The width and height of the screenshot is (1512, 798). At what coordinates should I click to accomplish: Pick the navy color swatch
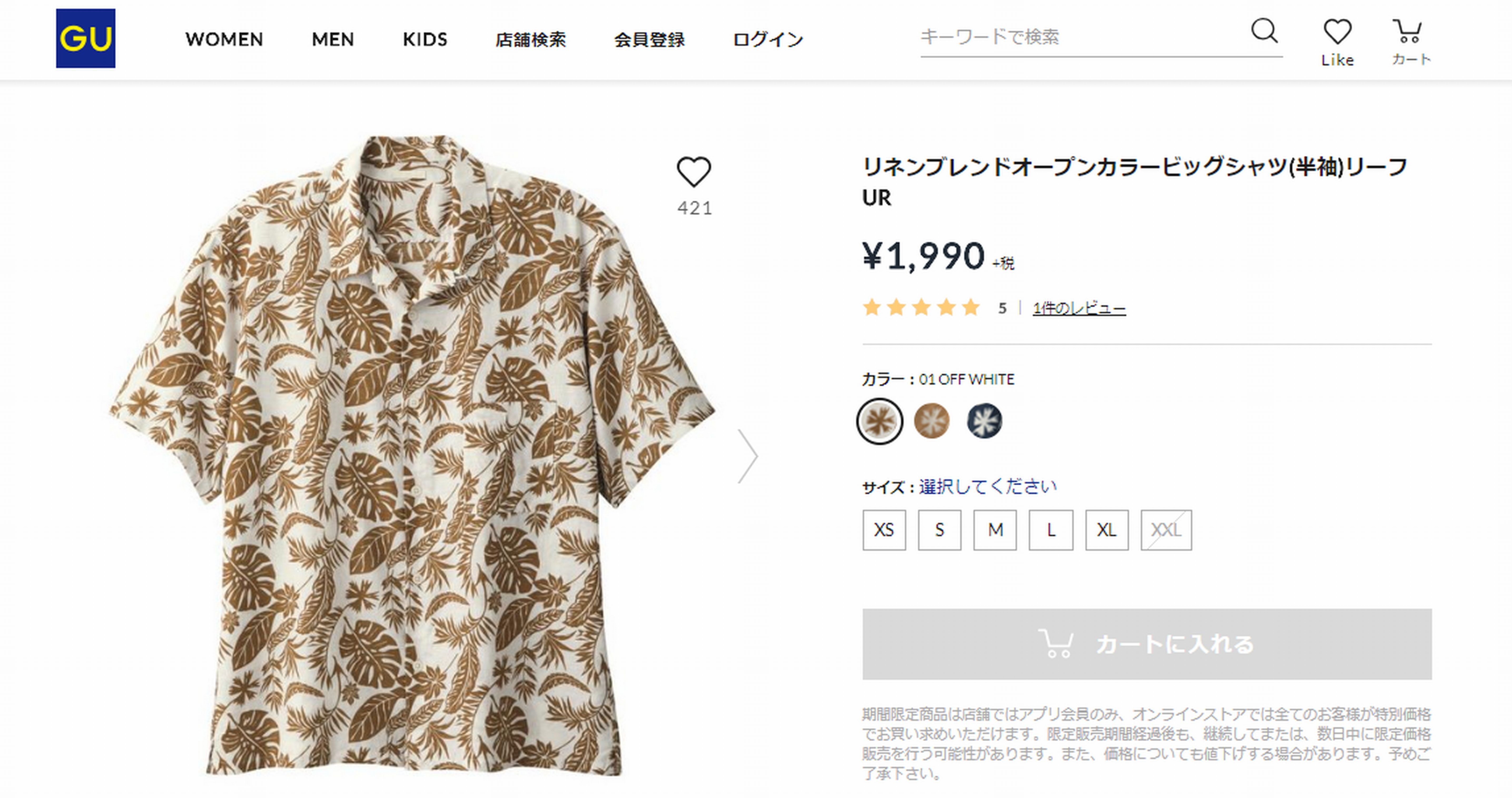[984, 421]
